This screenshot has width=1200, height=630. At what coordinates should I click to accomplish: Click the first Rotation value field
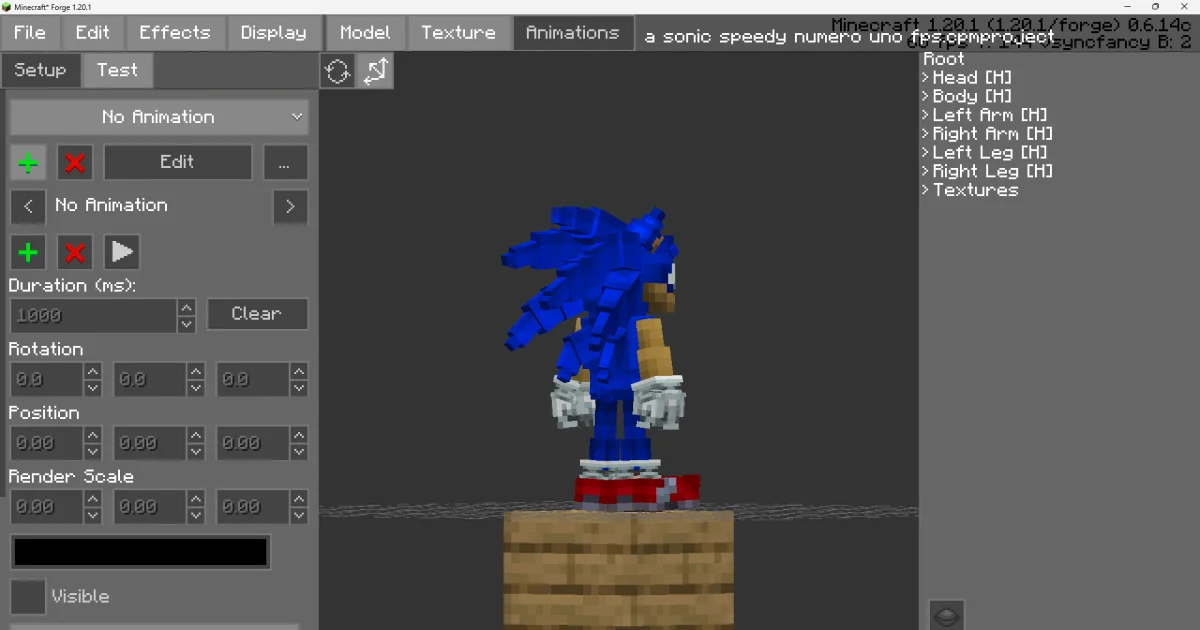[46, 380]
